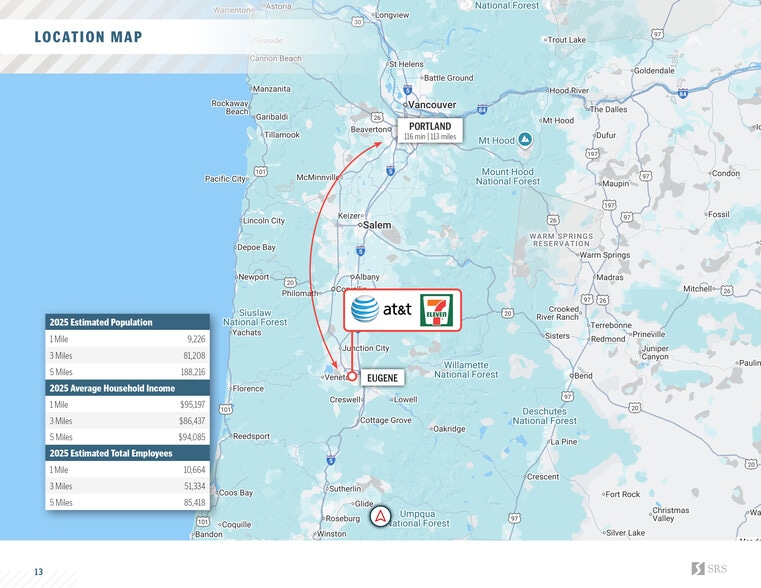
Task: Select the Umpqua National Forest marker icon
Action: [380, 516]
